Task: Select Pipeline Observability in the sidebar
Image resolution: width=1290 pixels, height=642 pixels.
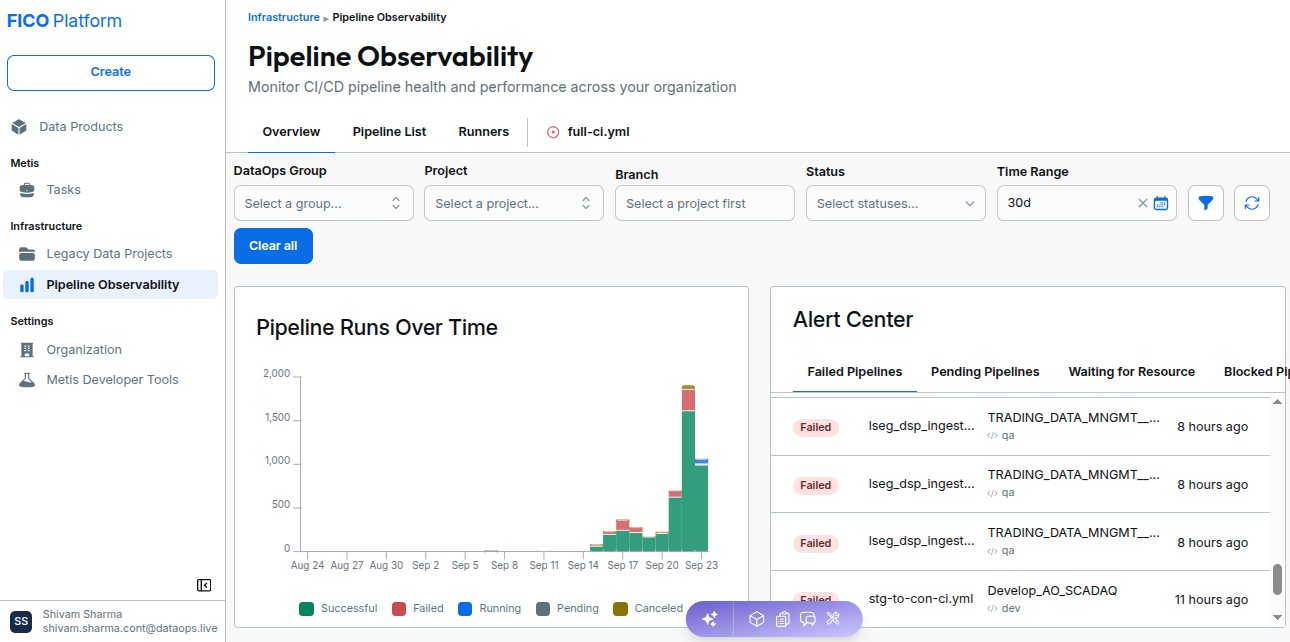Action: [110, 285]
